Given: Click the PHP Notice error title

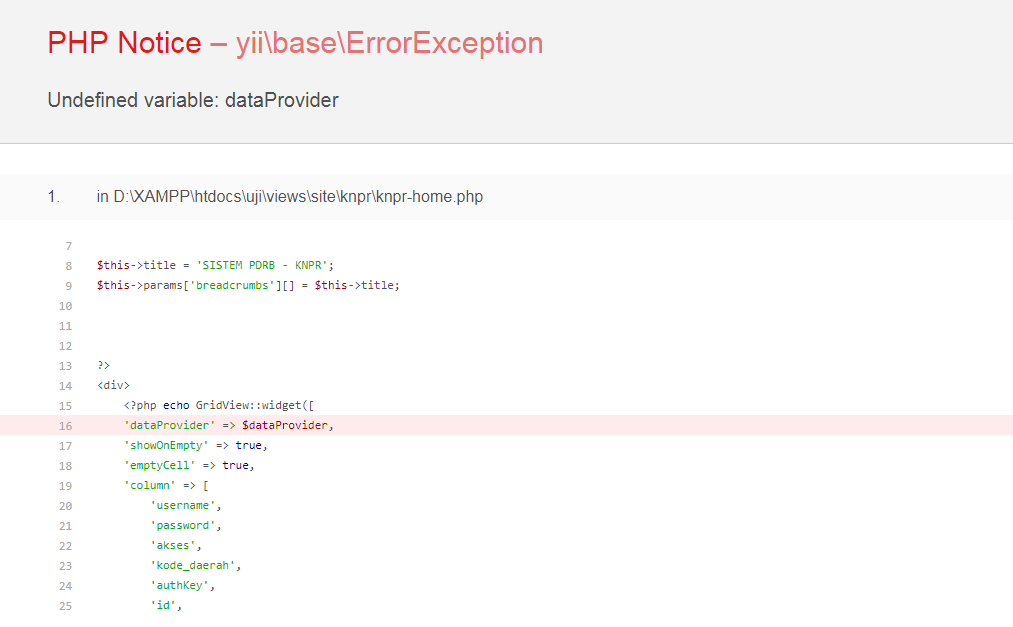Looking at the screenshot, I should [x=122, y=43].
